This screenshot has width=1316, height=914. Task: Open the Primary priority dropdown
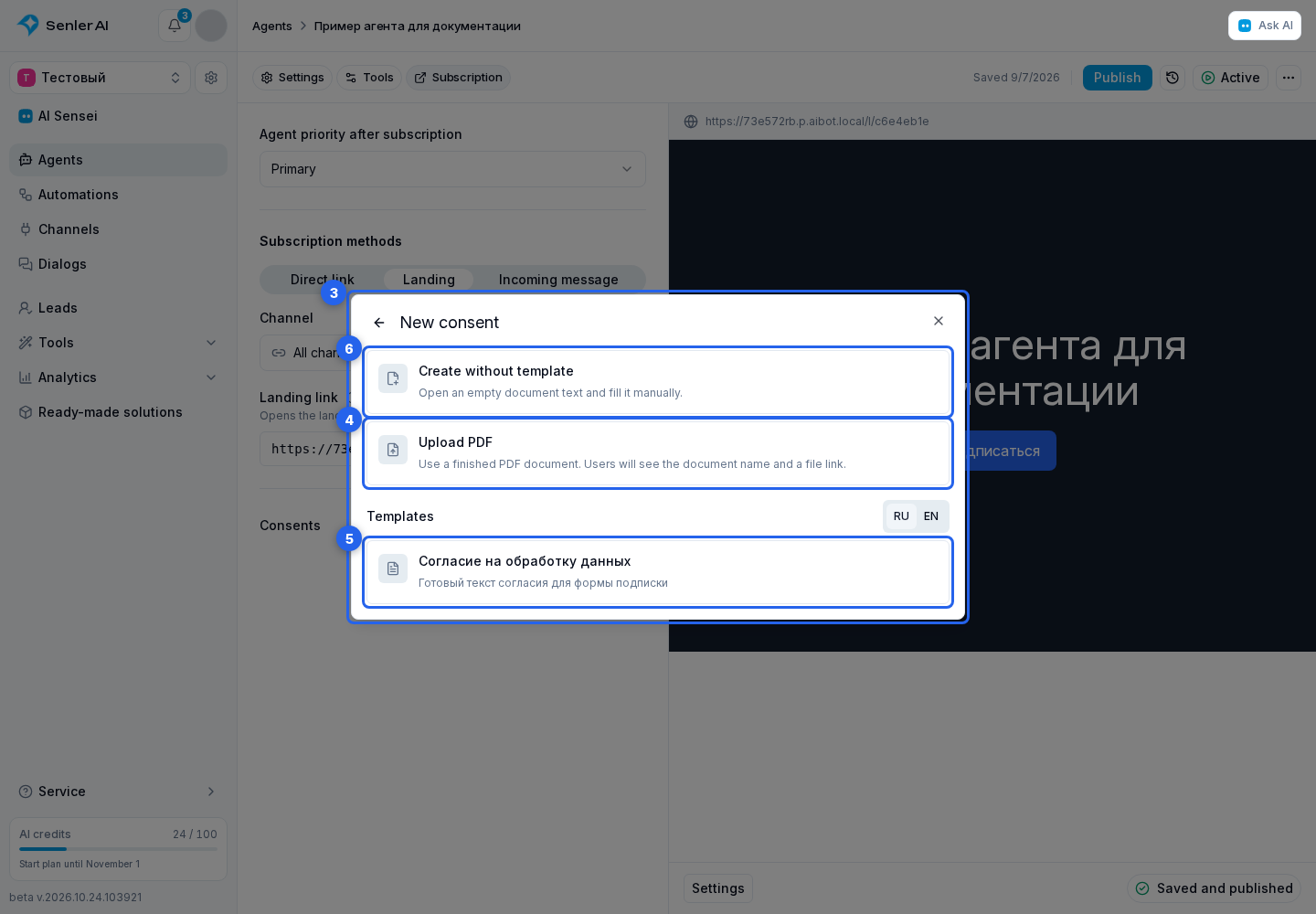(x=452, y=169)
